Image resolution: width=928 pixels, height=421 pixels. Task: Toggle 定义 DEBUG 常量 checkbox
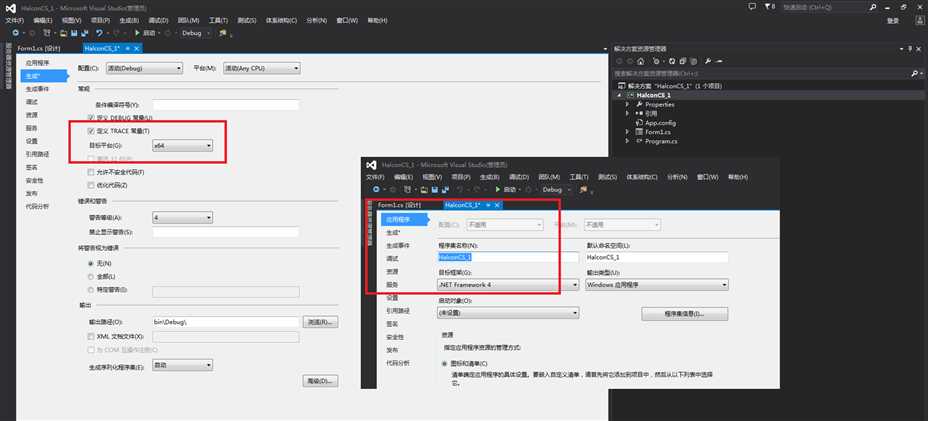[x=91, y=117]
